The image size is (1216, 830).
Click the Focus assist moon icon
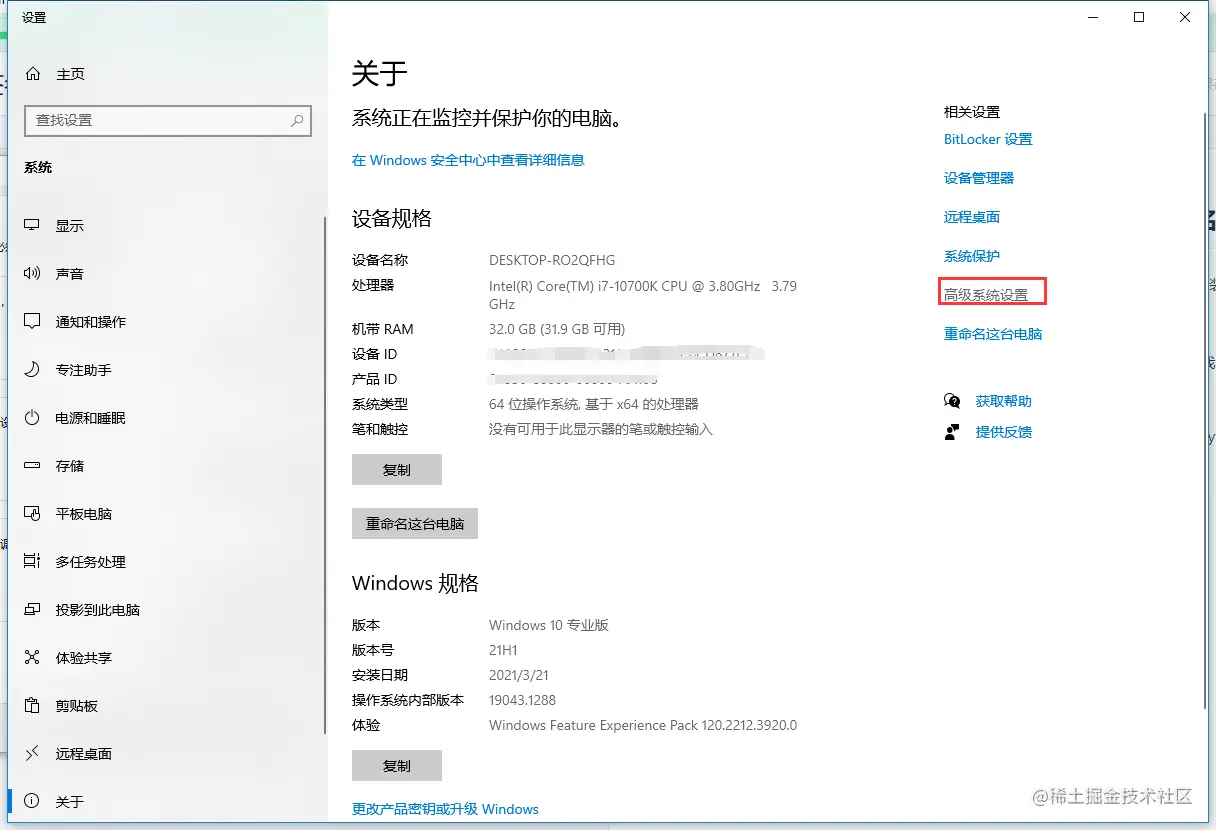coord(33,370)
